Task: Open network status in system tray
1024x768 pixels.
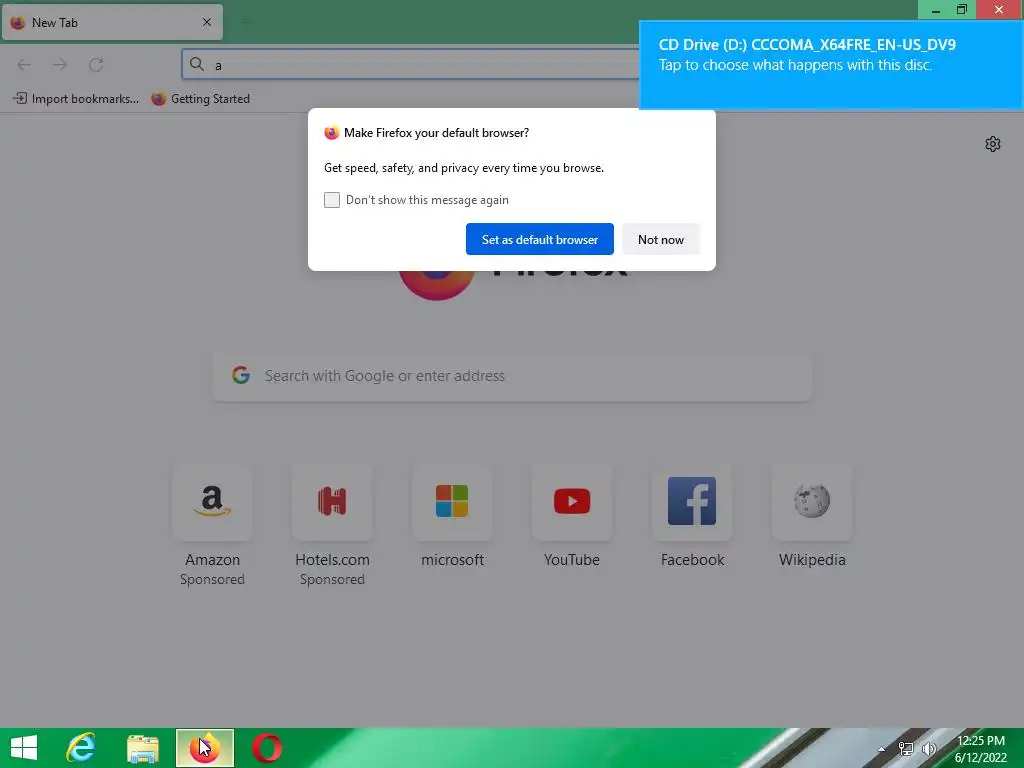Action: pyautogui.click(x=906, y=749)
